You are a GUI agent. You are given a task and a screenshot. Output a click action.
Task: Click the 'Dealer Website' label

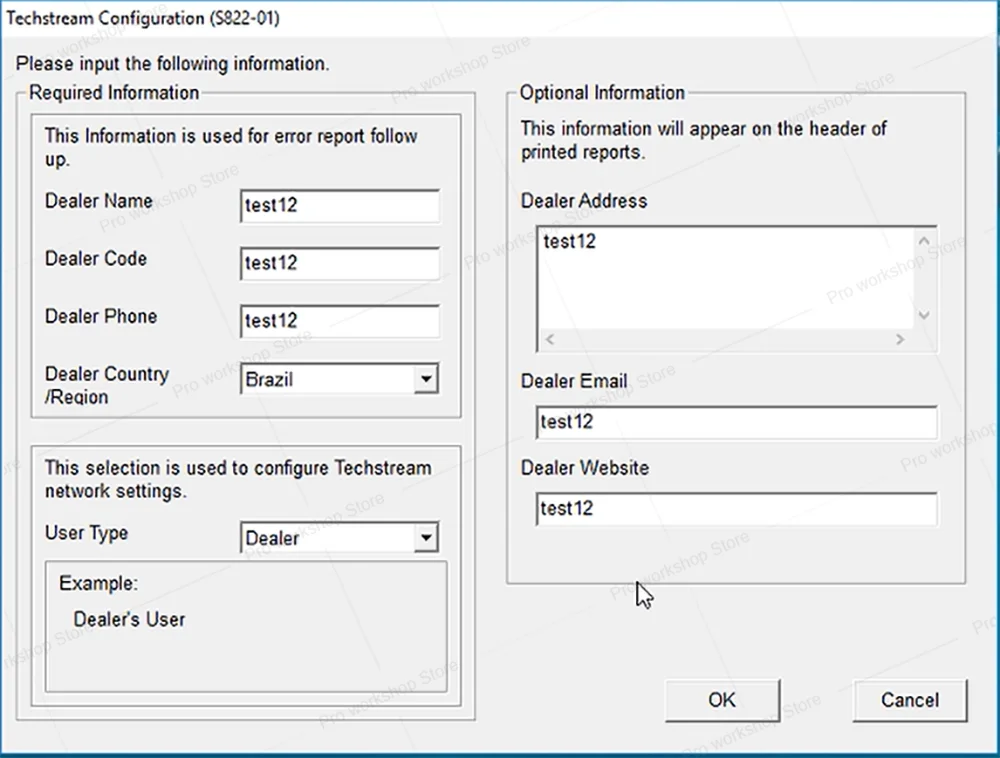[x=585, y=468]
